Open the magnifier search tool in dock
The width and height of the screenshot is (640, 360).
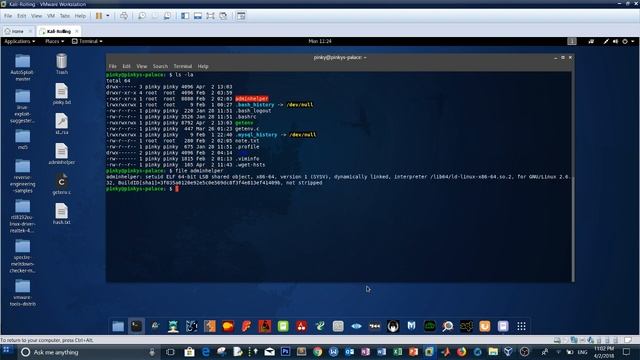pos(448,326)
